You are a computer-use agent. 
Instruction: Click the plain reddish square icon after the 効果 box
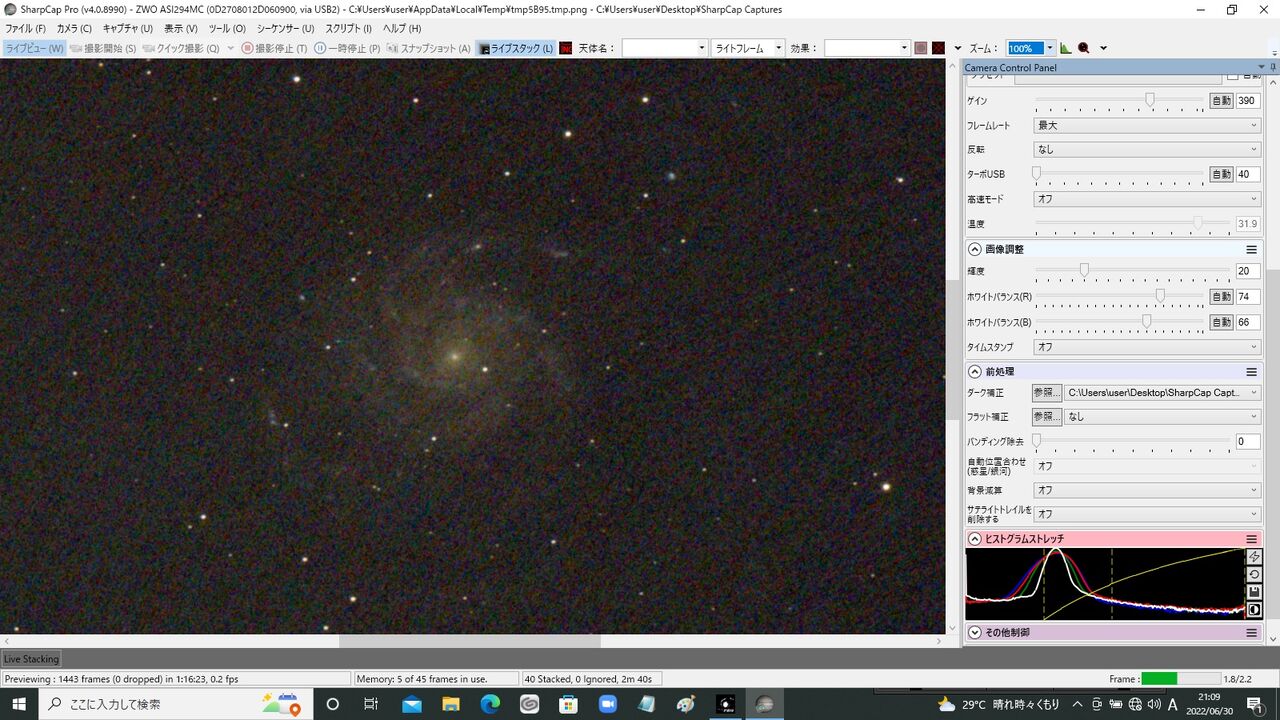point(921,48)
